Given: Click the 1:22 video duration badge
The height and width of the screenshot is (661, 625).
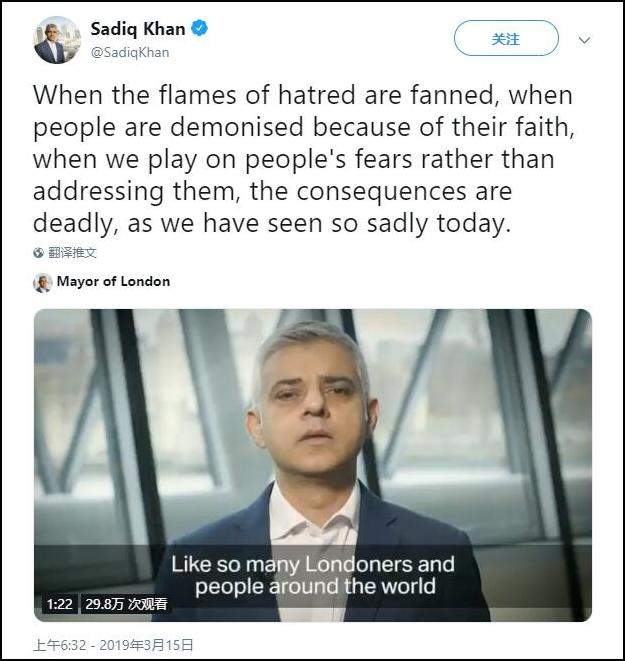Looking at the screenshot, I should (59, 604).
